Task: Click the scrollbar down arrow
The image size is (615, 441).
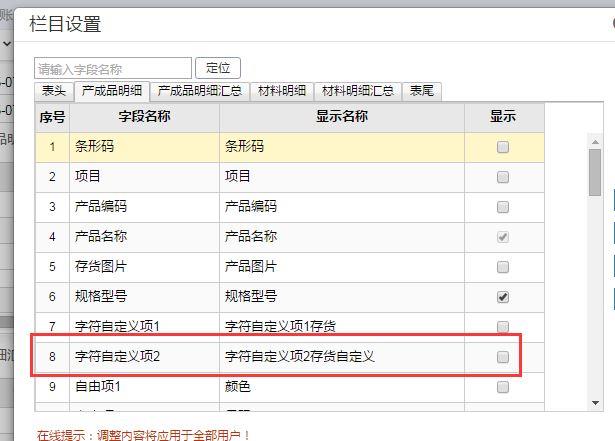Action: (x=595, y=403)
